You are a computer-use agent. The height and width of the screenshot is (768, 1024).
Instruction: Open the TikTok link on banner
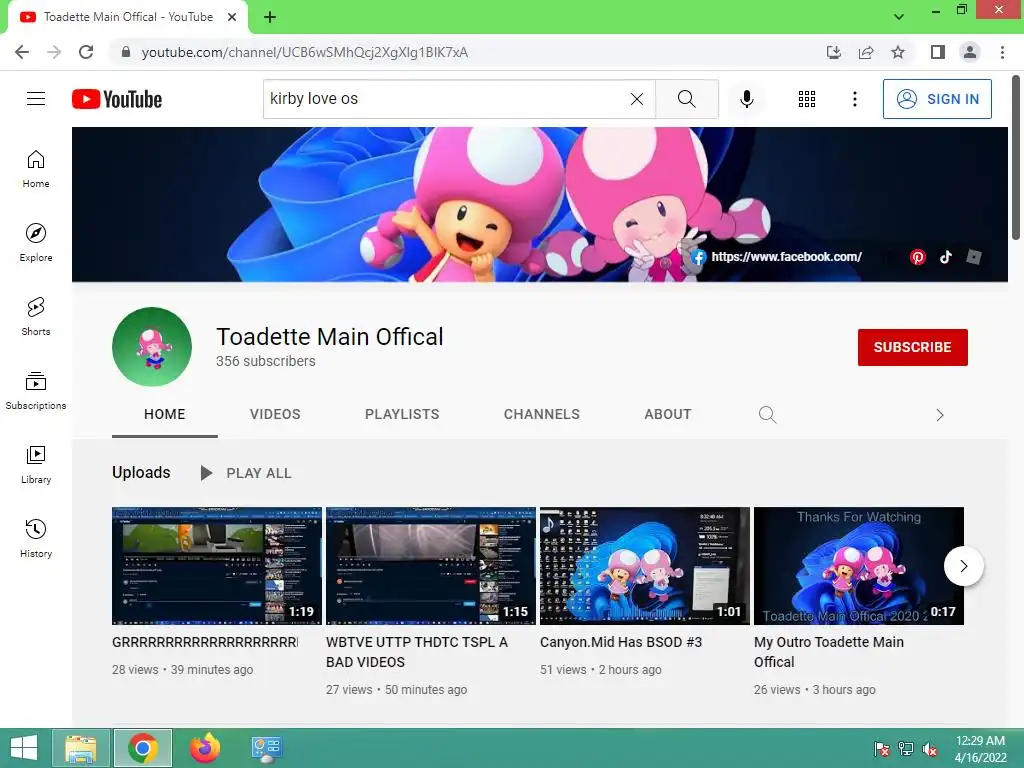(x=946, y=257)
